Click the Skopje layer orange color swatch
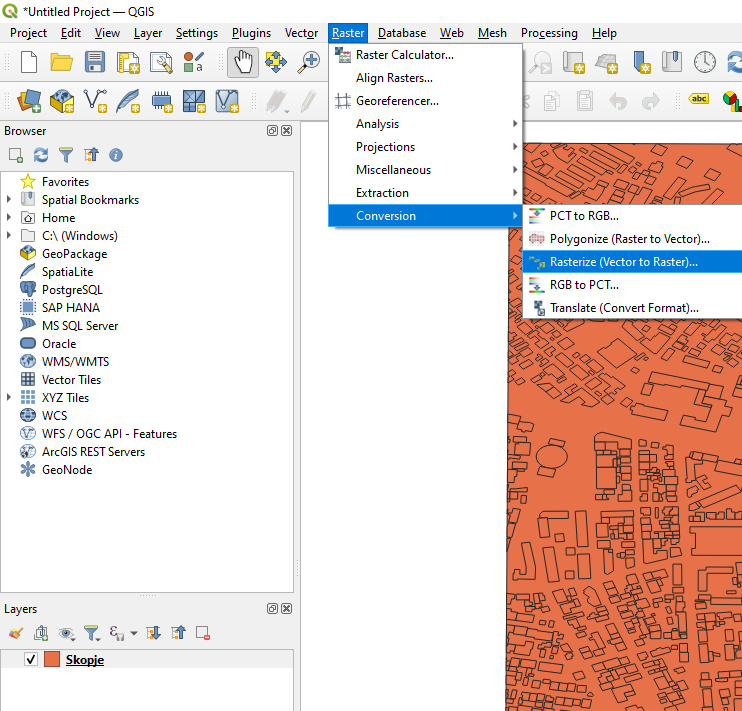 pos(52,659)
